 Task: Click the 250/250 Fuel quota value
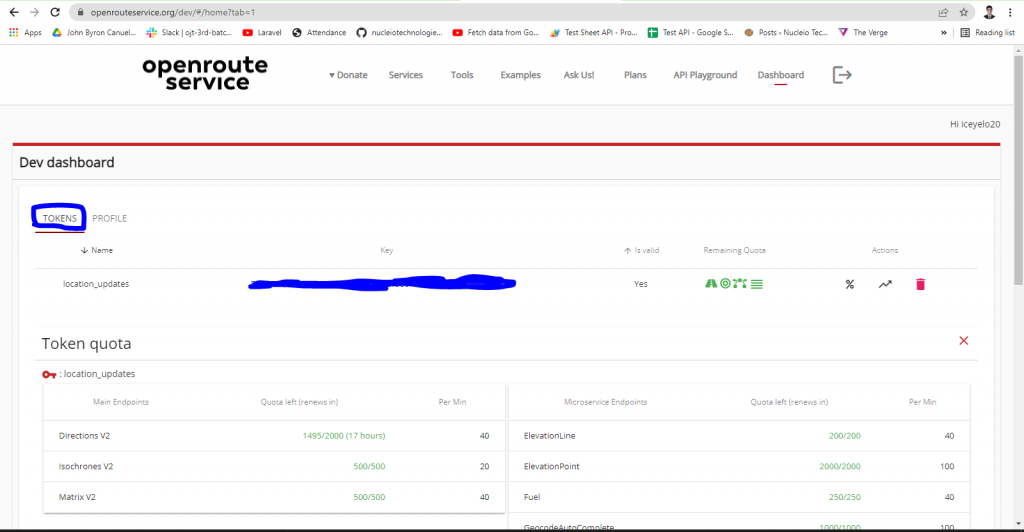(844, 497)
